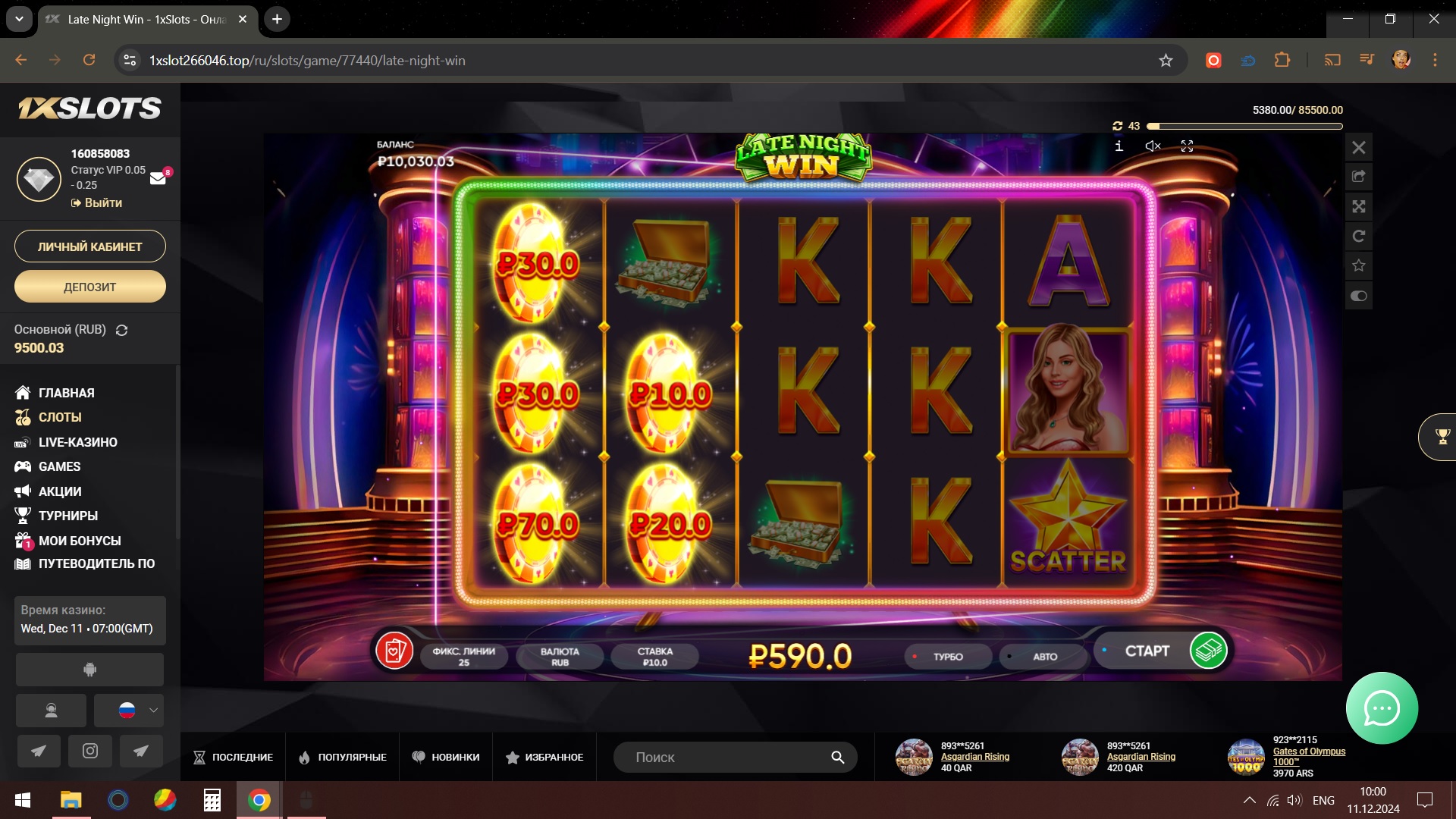This screenshot has width=1456, height=819.
Task: Click the Депозит button
Action: tap(90, 287)
